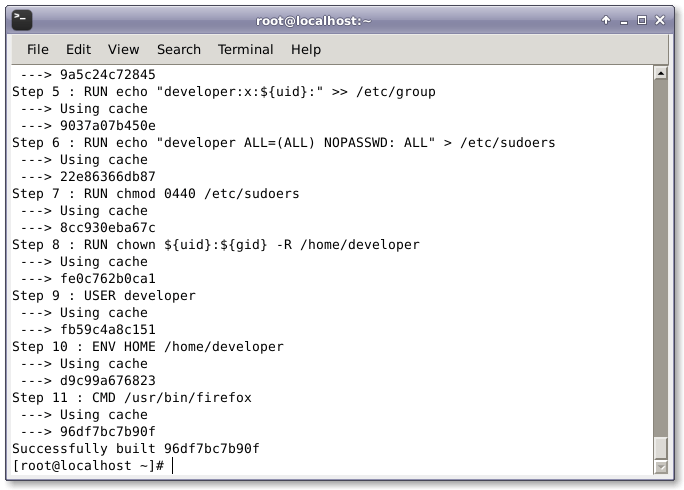This screenshot has width=684, height=490.
Task: Open the Search menu
Action: pos(179,49)
